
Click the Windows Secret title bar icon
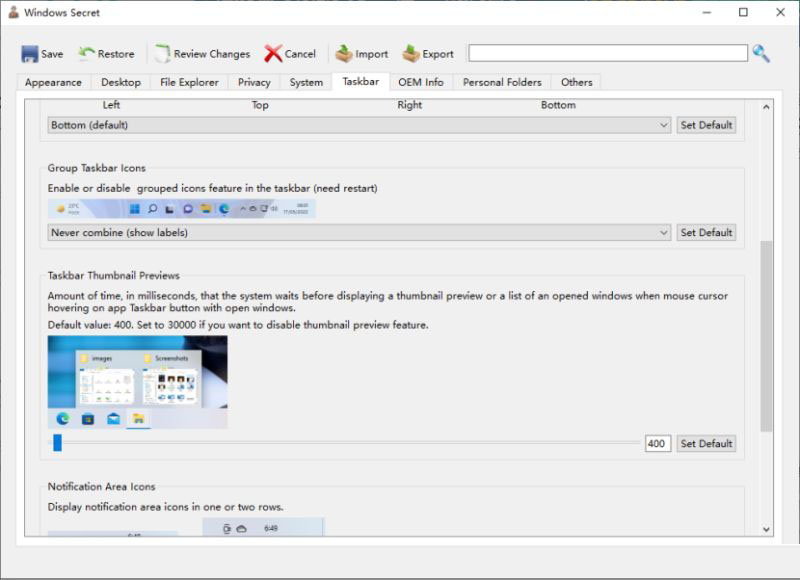(x=14, y=12)
